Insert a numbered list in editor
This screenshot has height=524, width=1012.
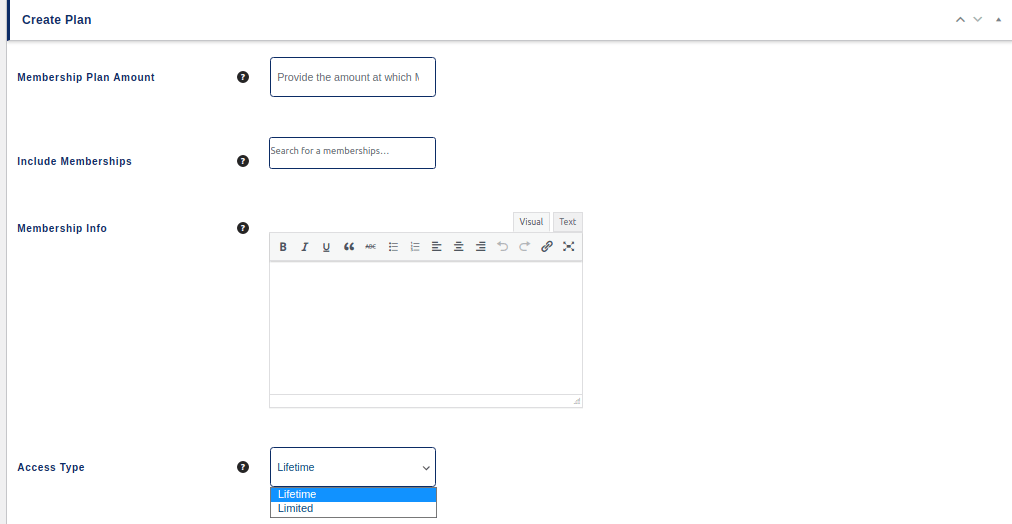tap(415, 247)
